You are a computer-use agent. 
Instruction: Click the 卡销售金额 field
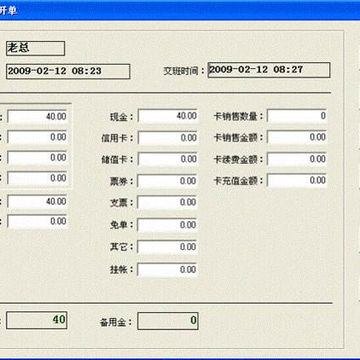point(297,137)
